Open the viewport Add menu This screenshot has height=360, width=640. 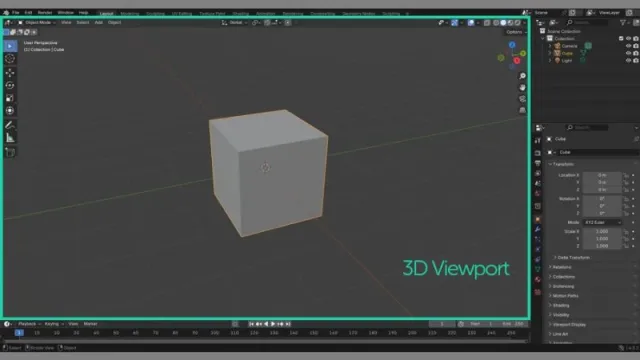pos(98,22)
